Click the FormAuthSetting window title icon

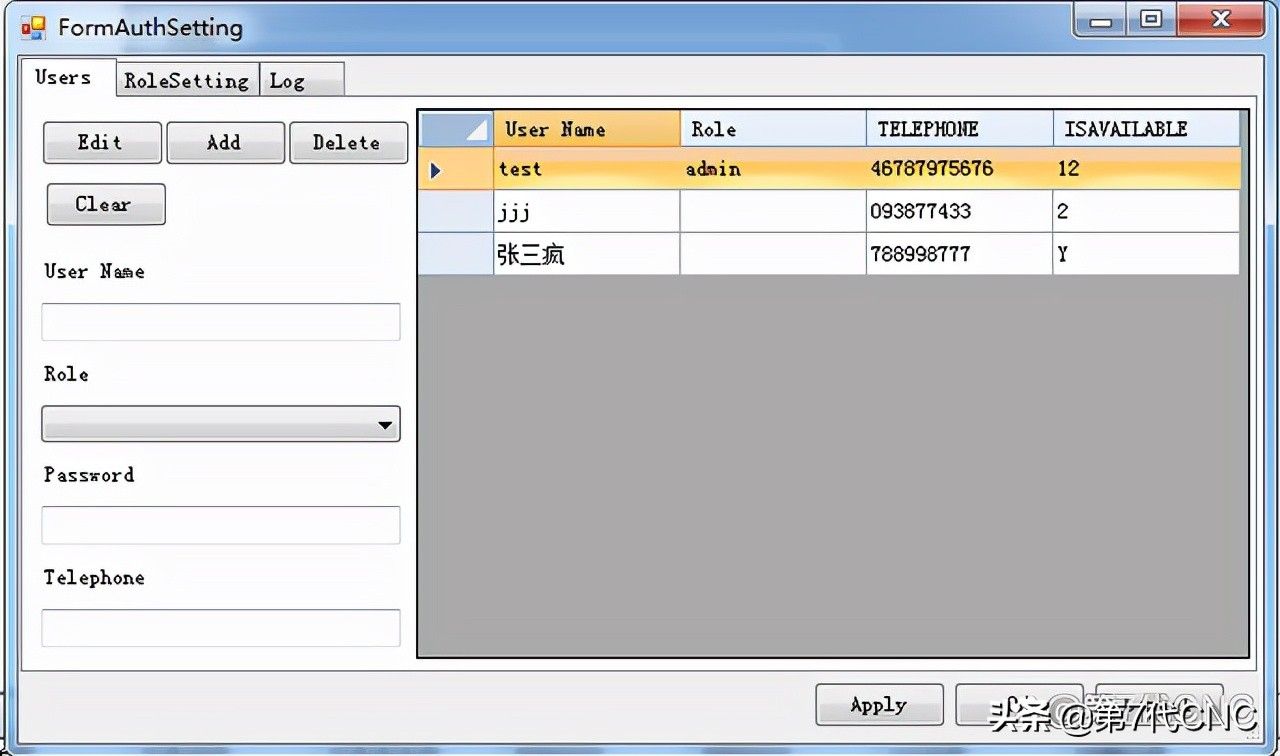tap(33, 28)
